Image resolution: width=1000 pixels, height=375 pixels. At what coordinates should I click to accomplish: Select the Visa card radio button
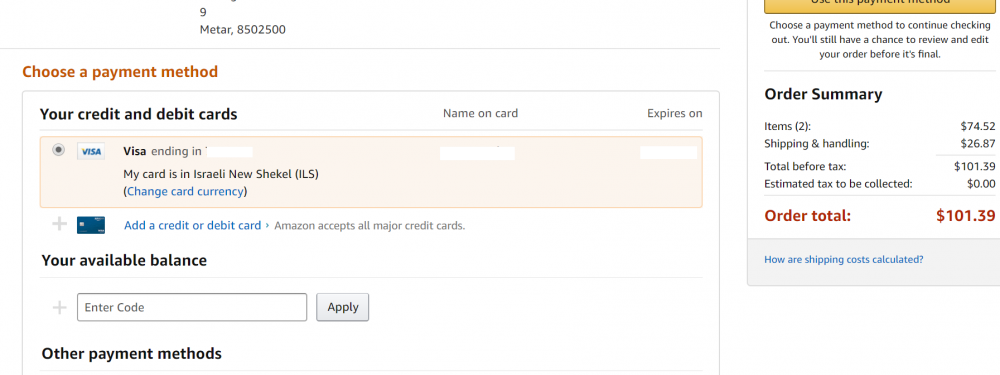coord(59,151)
